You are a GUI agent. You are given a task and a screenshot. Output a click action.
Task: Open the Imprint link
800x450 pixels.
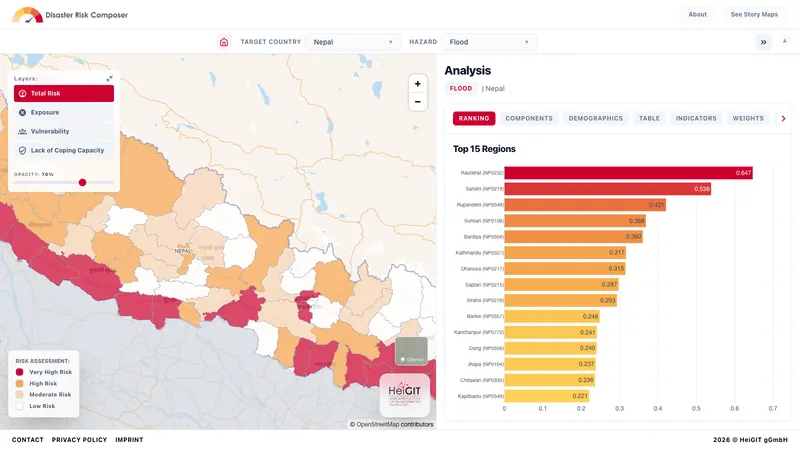point(129,440)
